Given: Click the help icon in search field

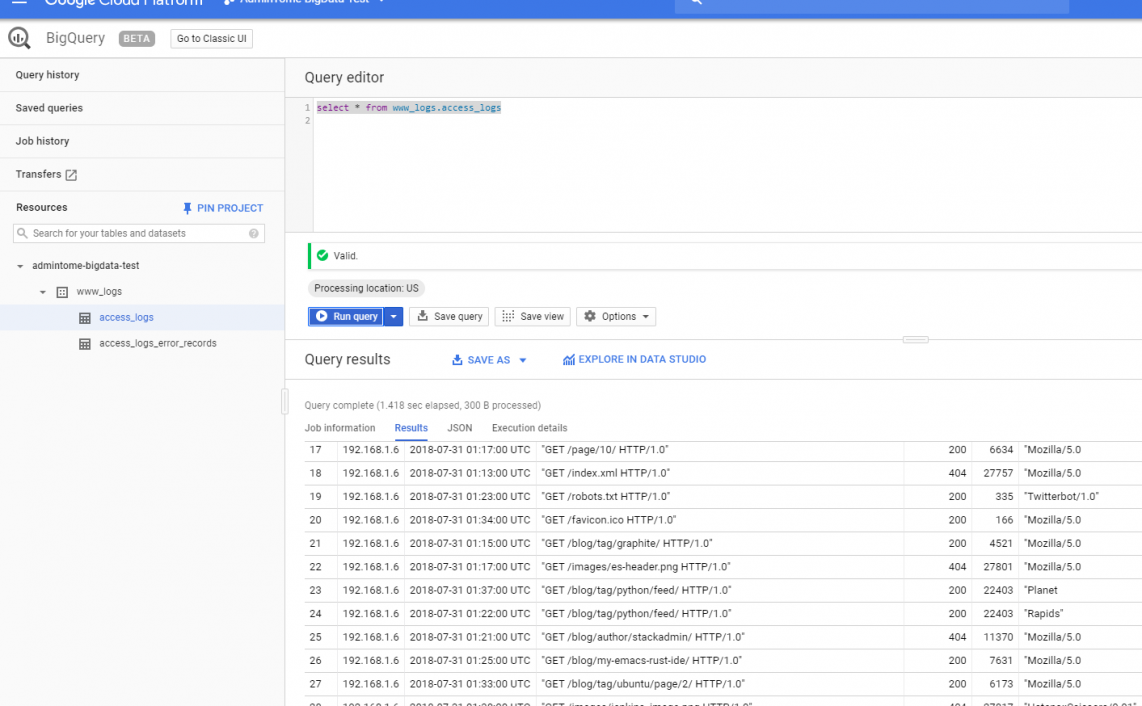Looking at the screenshot, I should pos(255,232).
